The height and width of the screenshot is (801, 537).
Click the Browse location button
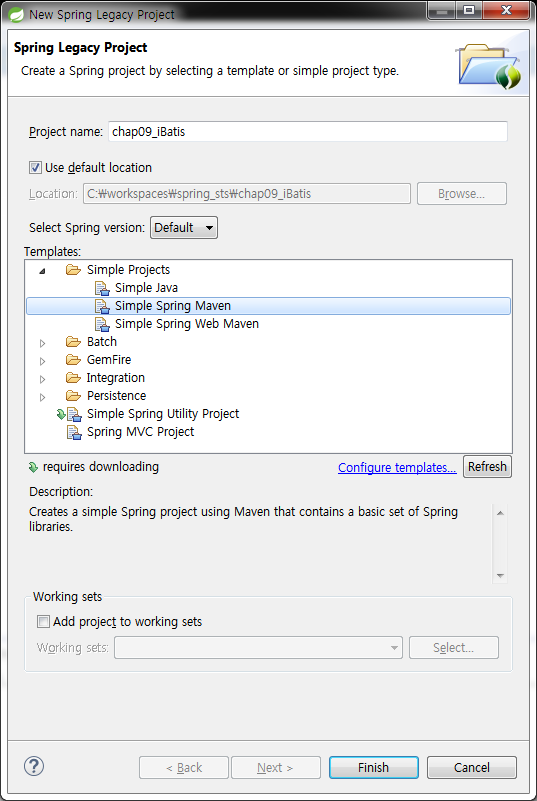461,194
